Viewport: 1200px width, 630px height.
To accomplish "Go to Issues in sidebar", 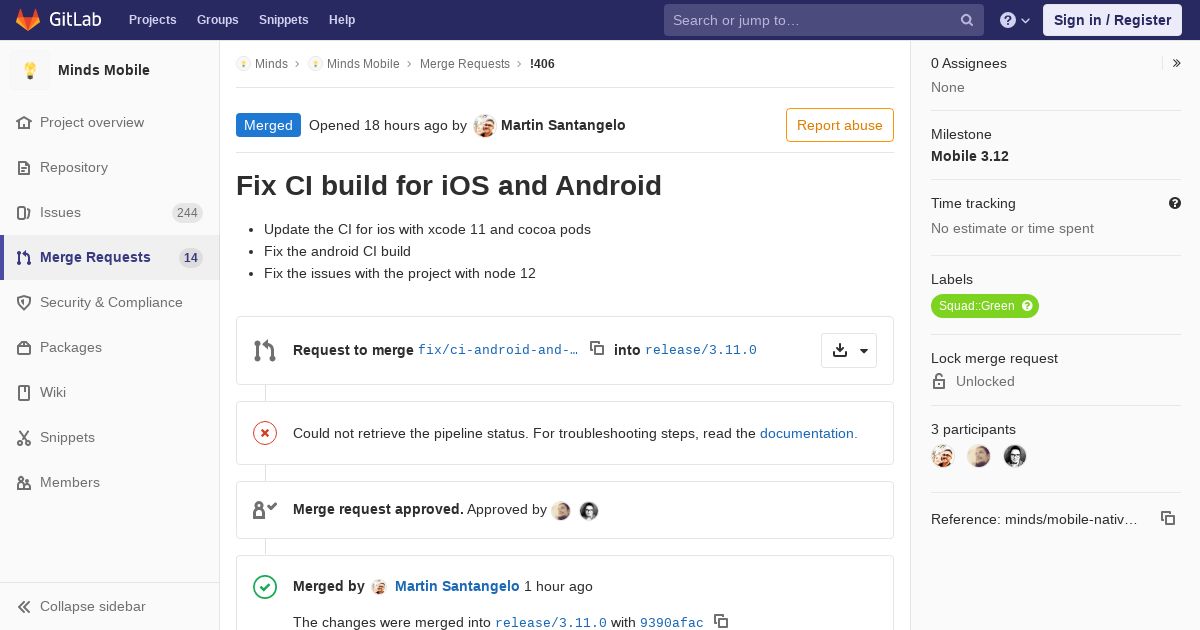I will (110, 212).
